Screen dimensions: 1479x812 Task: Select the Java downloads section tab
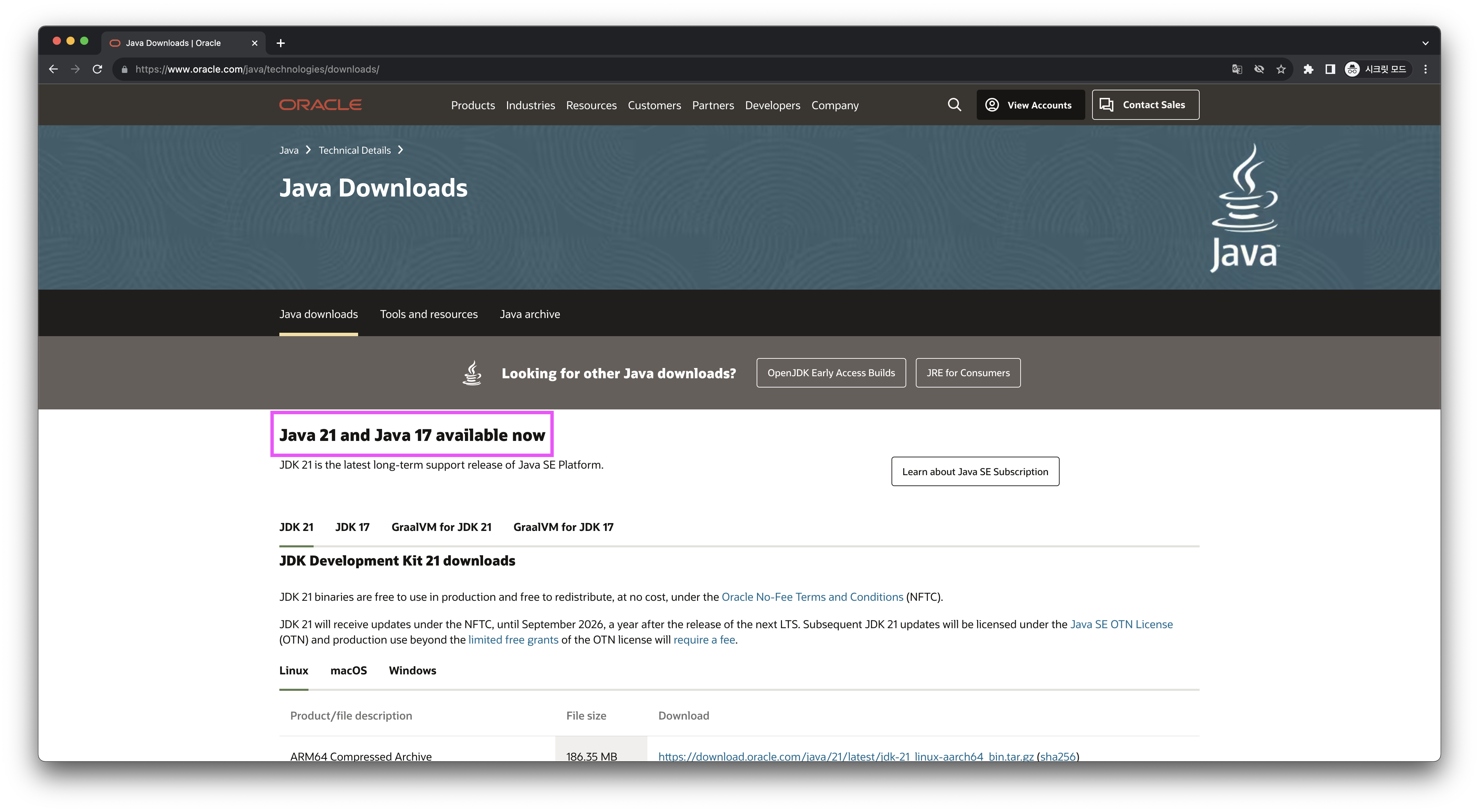click(x=318, y=314)
